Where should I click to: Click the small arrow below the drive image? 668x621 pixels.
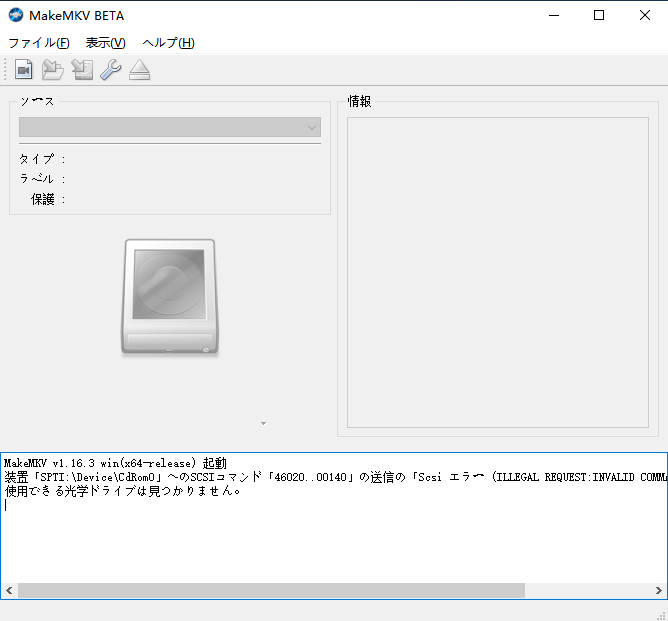pos(263,423)
